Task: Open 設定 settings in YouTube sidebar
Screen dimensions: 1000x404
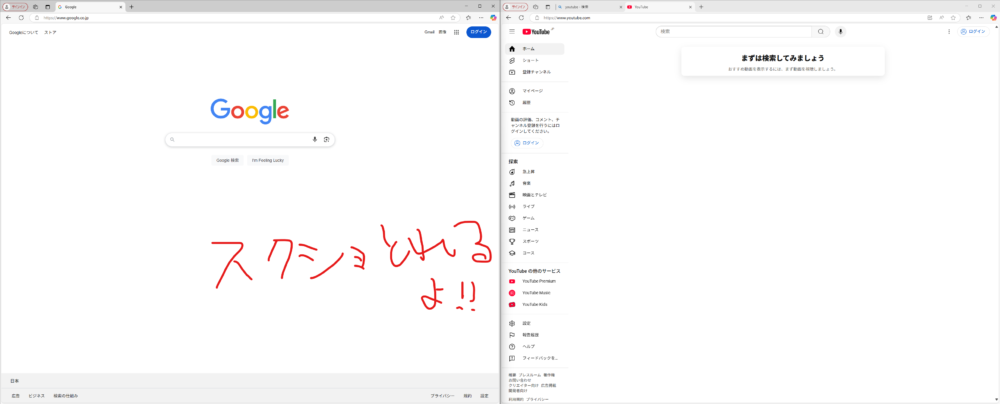Action: point(534,323)
